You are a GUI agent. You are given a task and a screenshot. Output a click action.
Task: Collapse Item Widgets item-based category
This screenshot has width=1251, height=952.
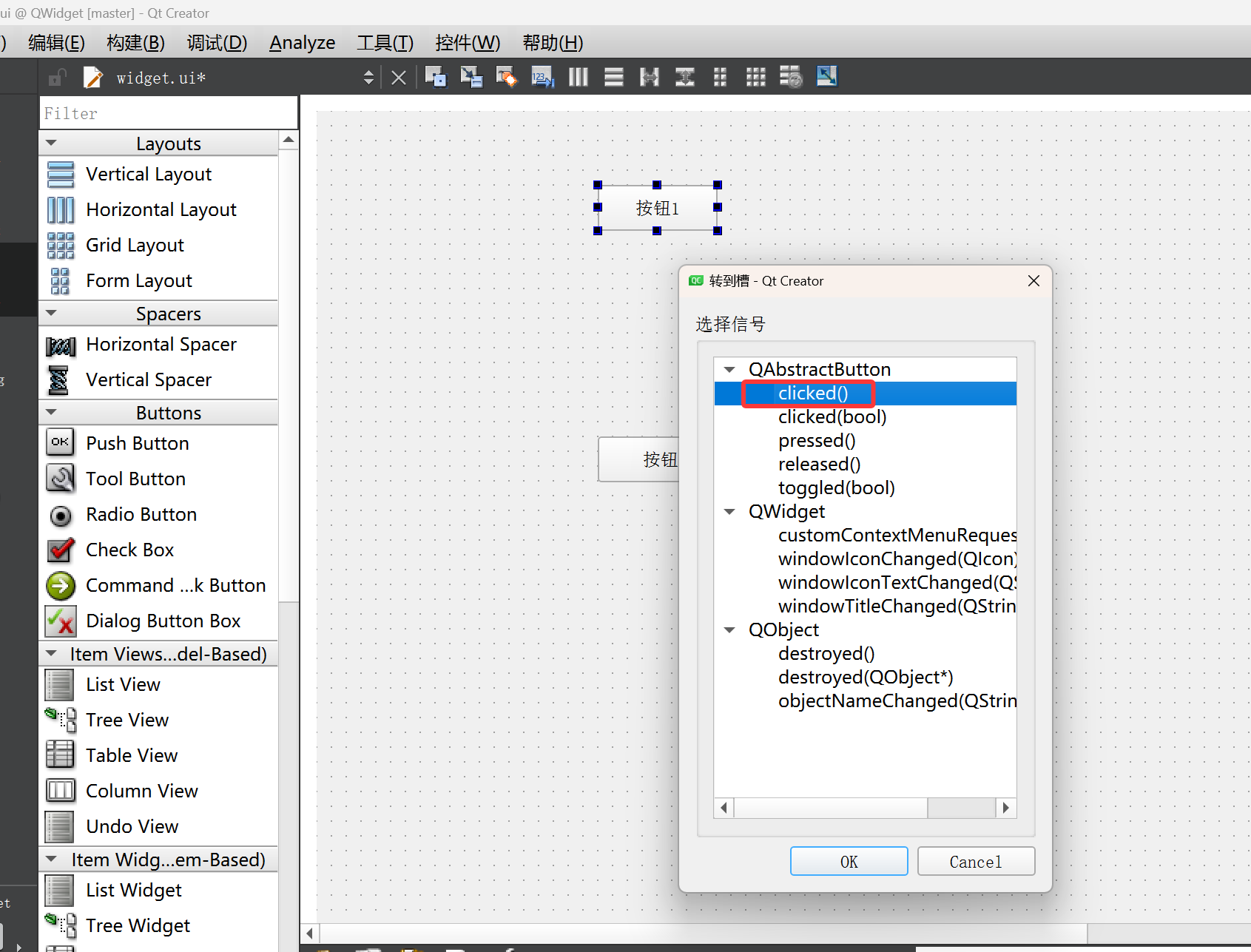[x=51, y=859]
